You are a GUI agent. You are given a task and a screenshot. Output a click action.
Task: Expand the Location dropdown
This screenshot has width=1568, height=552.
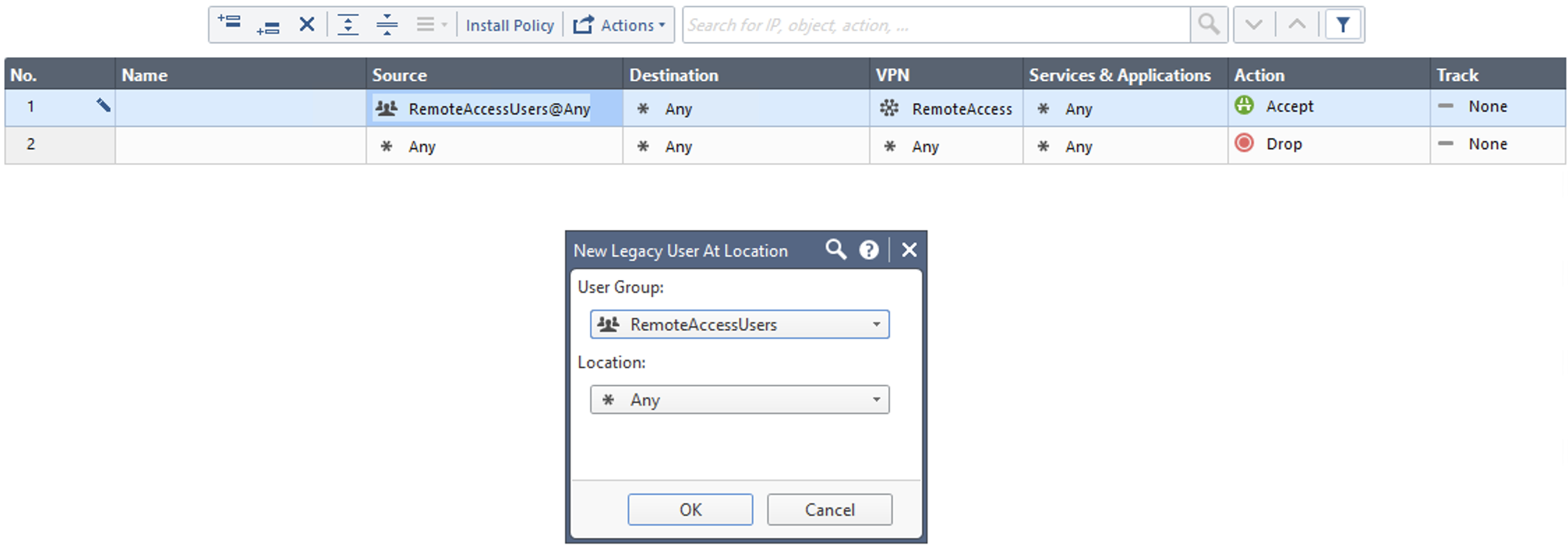876,400
